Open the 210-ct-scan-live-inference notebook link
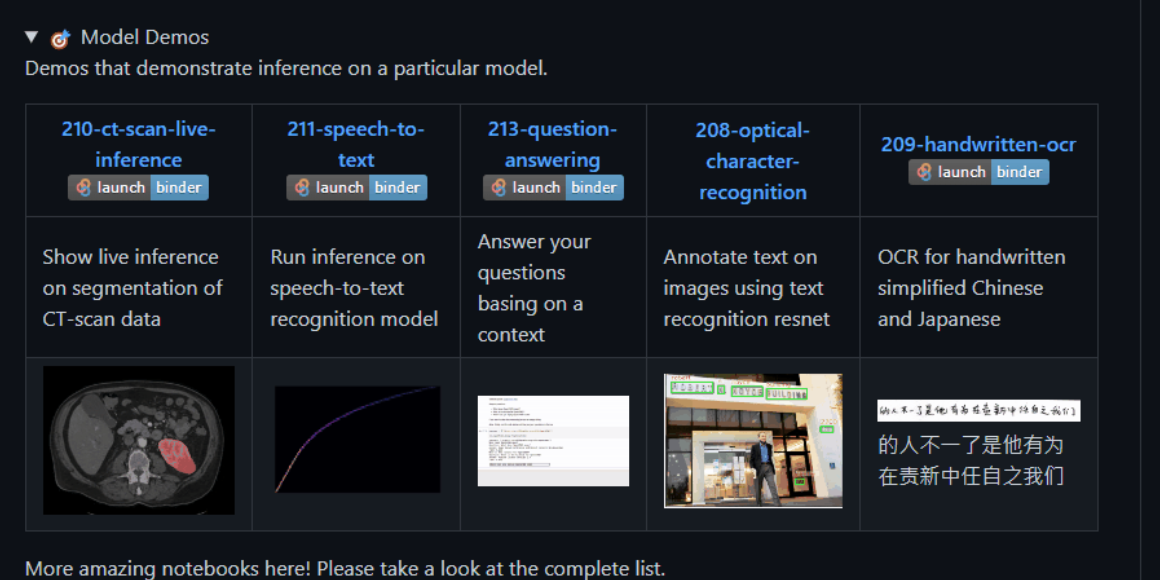 point(138,144)
